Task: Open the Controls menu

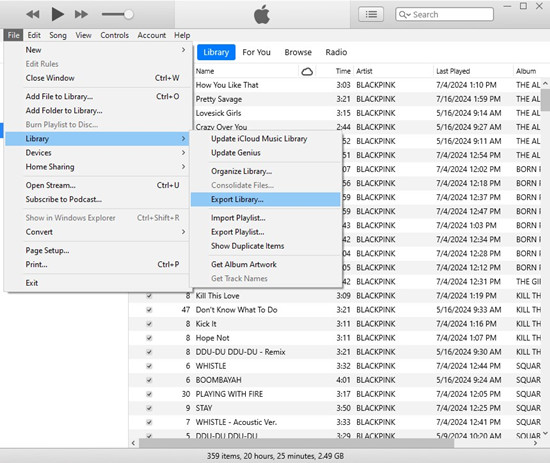Action: 114,35
